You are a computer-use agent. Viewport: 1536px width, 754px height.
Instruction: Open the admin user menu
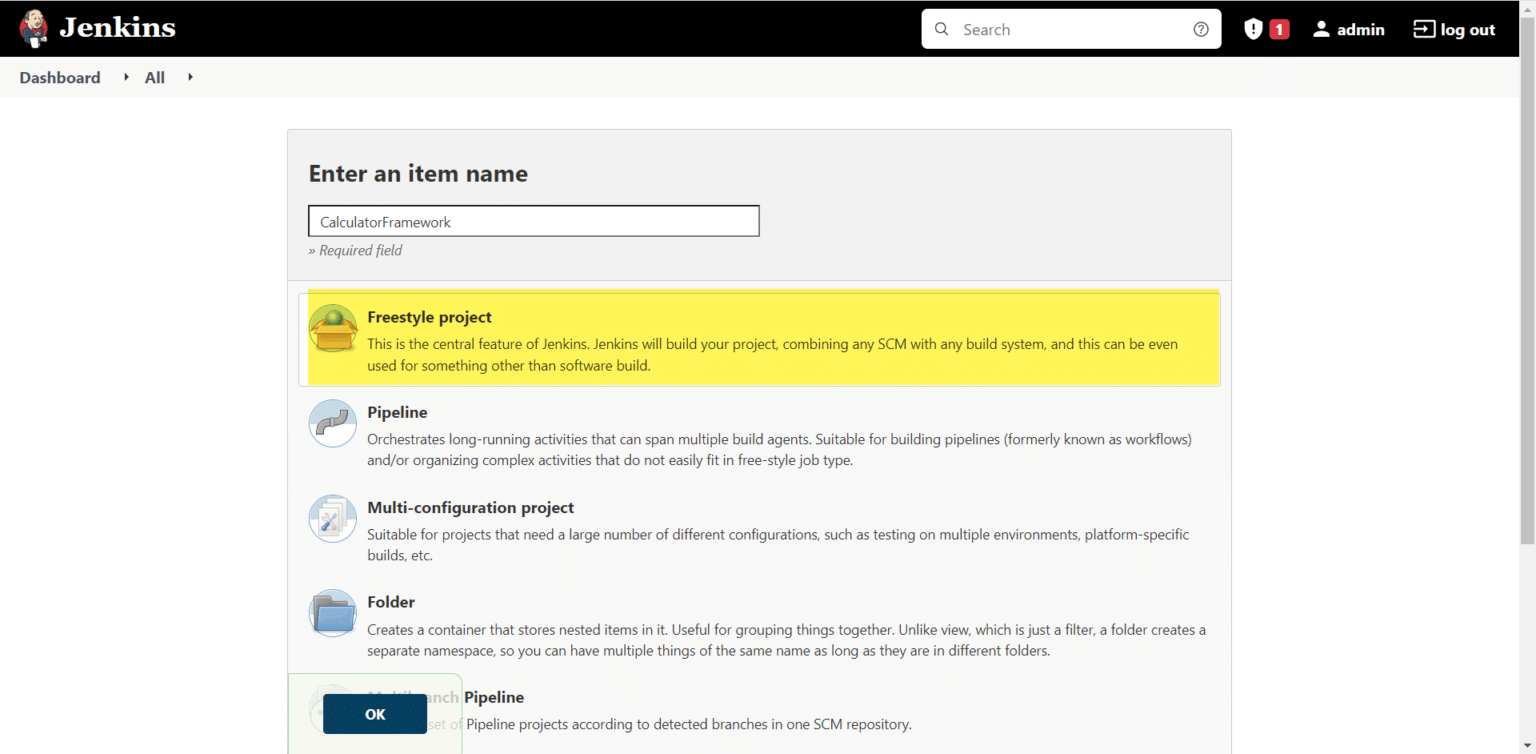(x=1348, y=29)
